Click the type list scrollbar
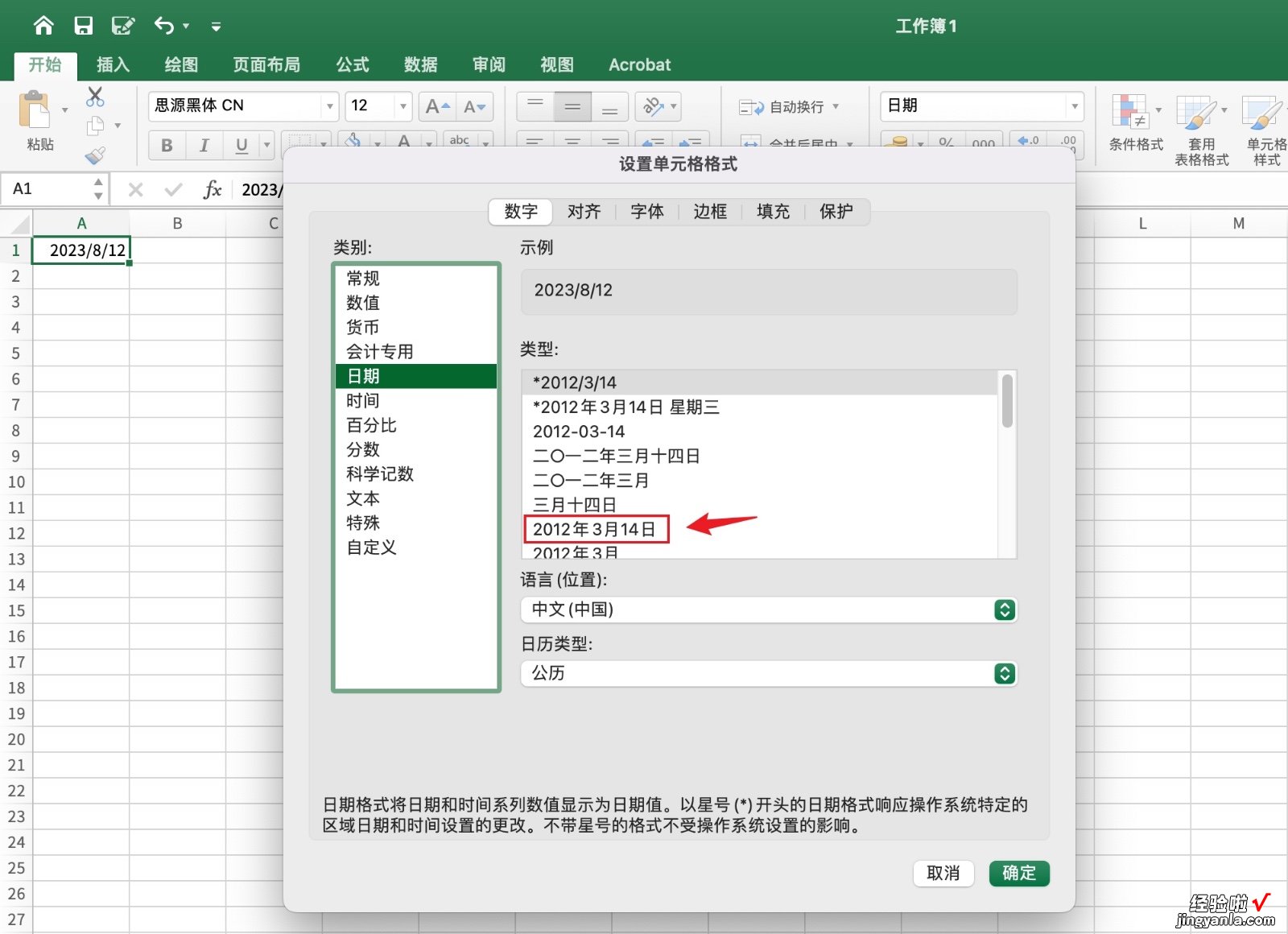 click(x=1007, y=400)
